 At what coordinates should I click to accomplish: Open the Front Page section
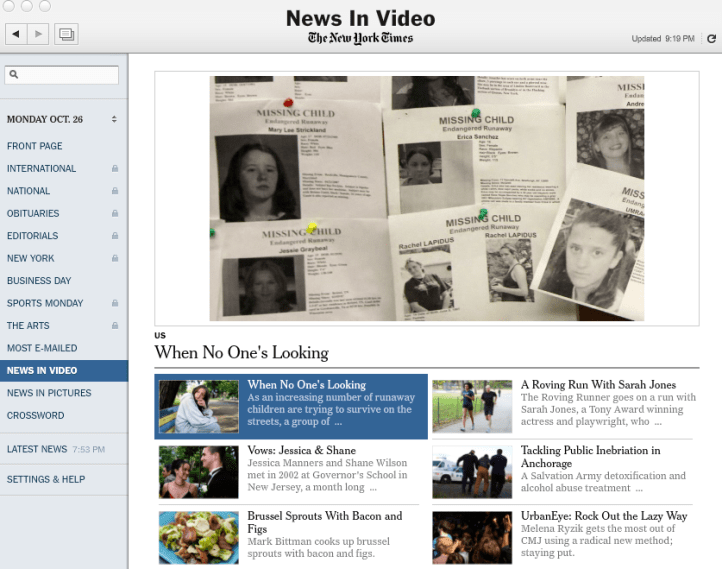click(x=35, y=146)
